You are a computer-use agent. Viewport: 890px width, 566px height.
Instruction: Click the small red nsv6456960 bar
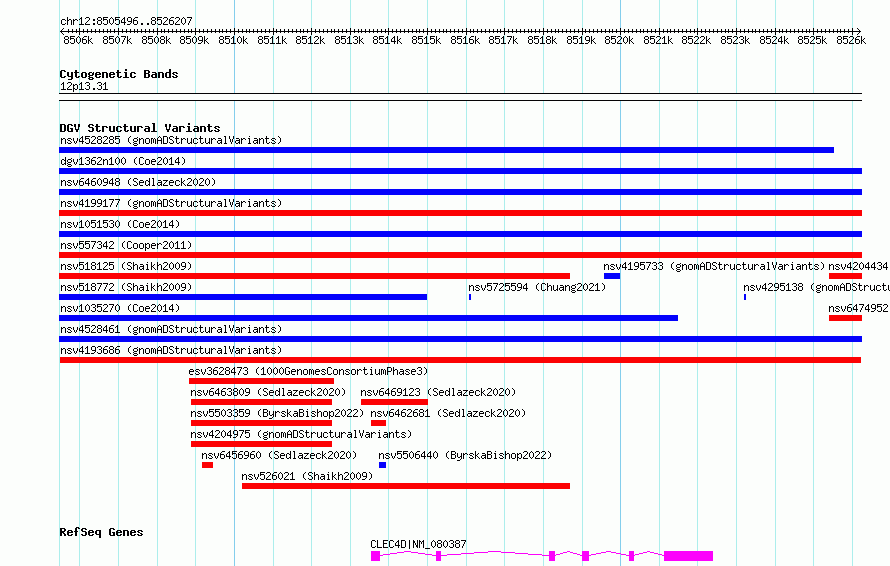pyautogui.click(x=207, y=465)
